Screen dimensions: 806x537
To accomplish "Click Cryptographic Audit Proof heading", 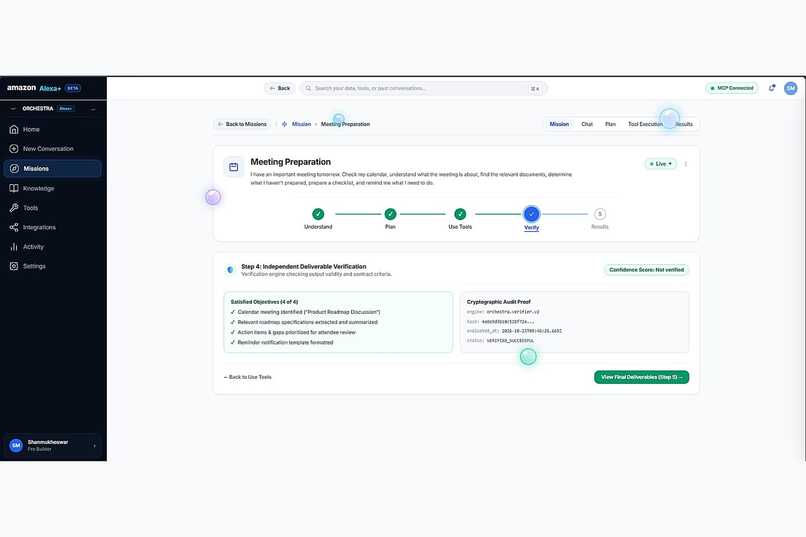I will [x=499, y=302].
